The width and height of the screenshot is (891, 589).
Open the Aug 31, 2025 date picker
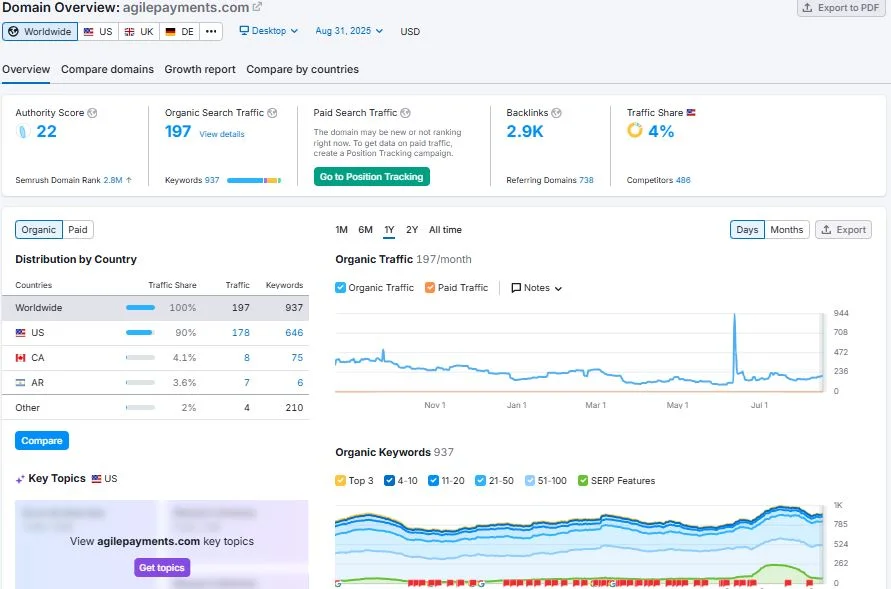(349, 31)
